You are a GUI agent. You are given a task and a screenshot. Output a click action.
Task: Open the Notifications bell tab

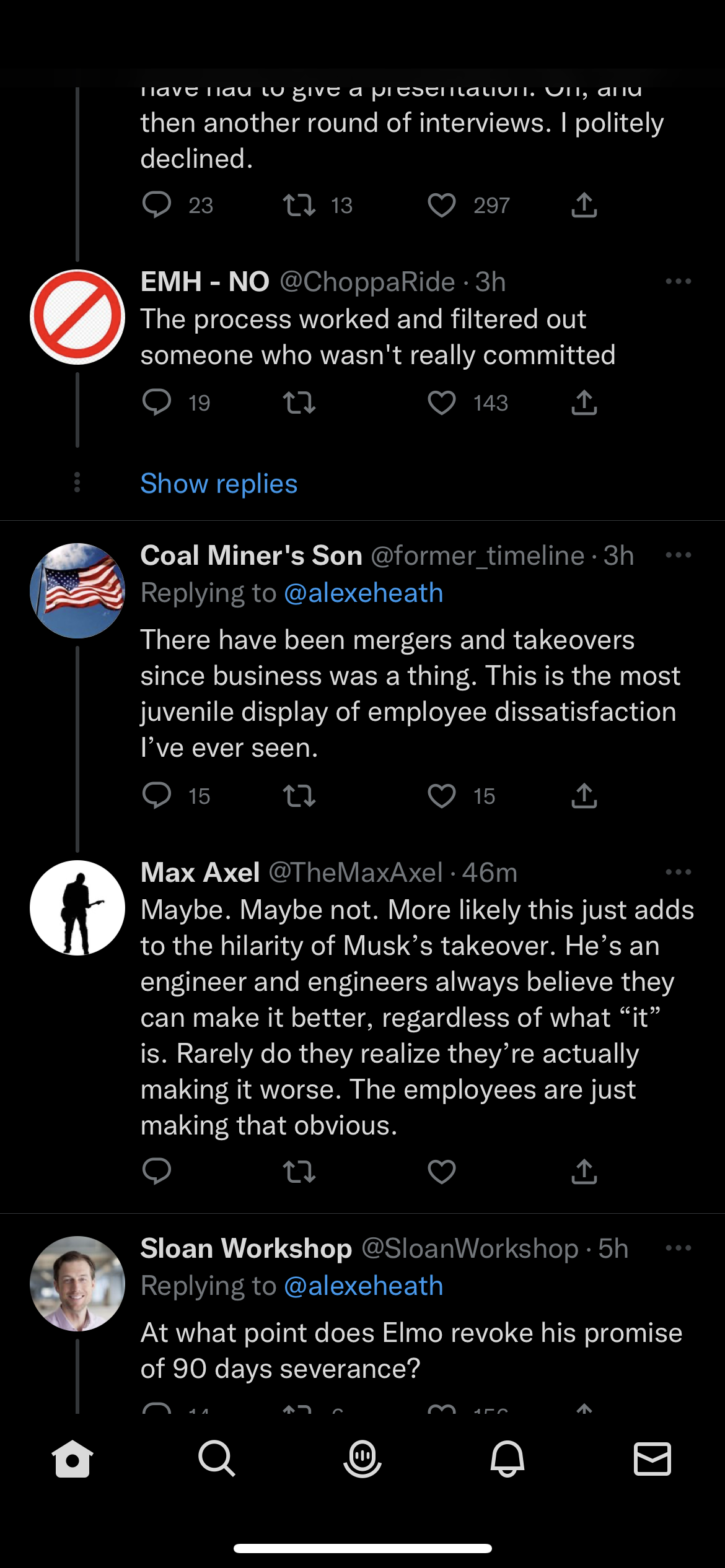coord(507,1459)
